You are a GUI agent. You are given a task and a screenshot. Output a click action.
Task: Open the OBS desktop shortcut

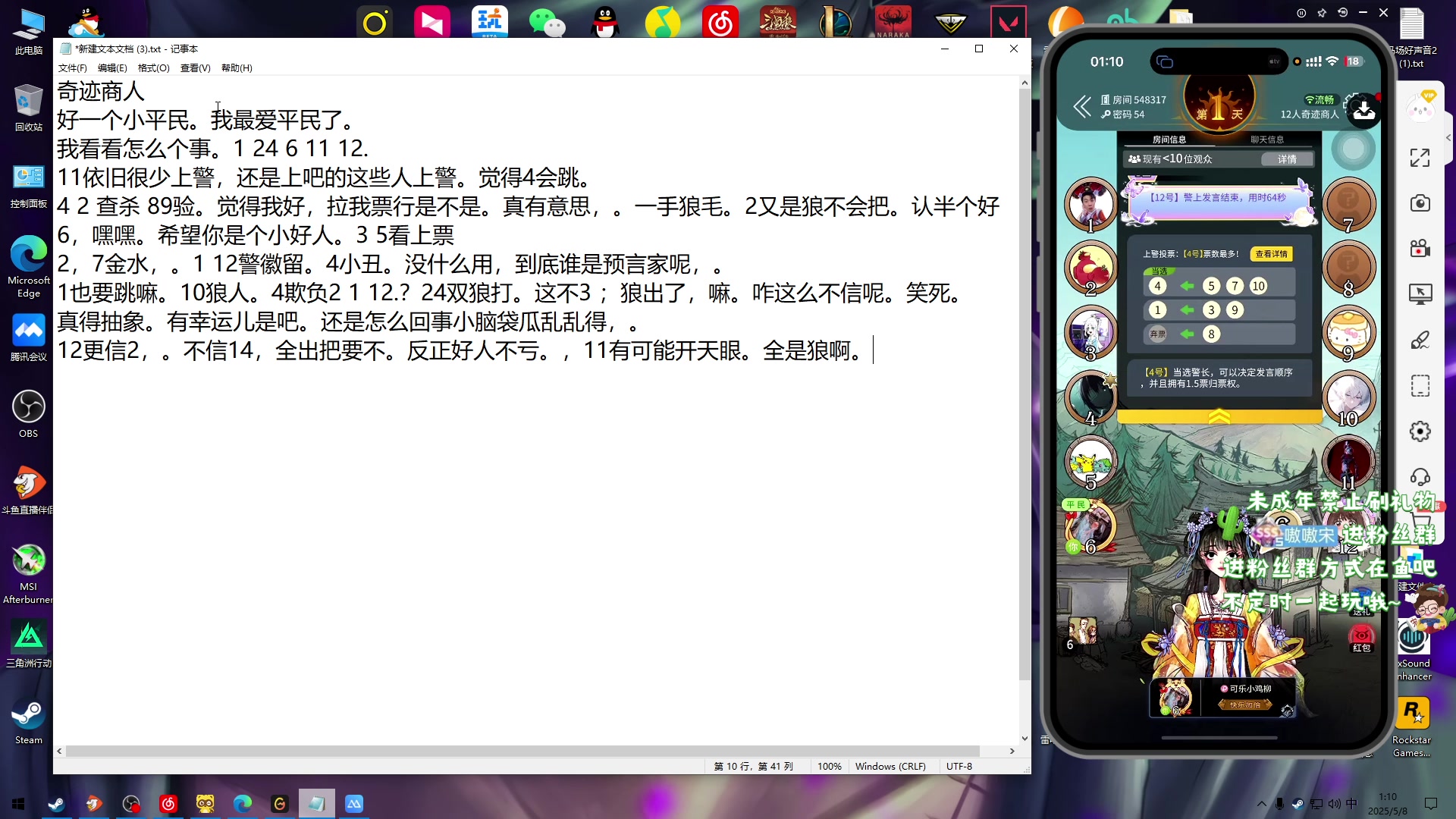(29, 414)
